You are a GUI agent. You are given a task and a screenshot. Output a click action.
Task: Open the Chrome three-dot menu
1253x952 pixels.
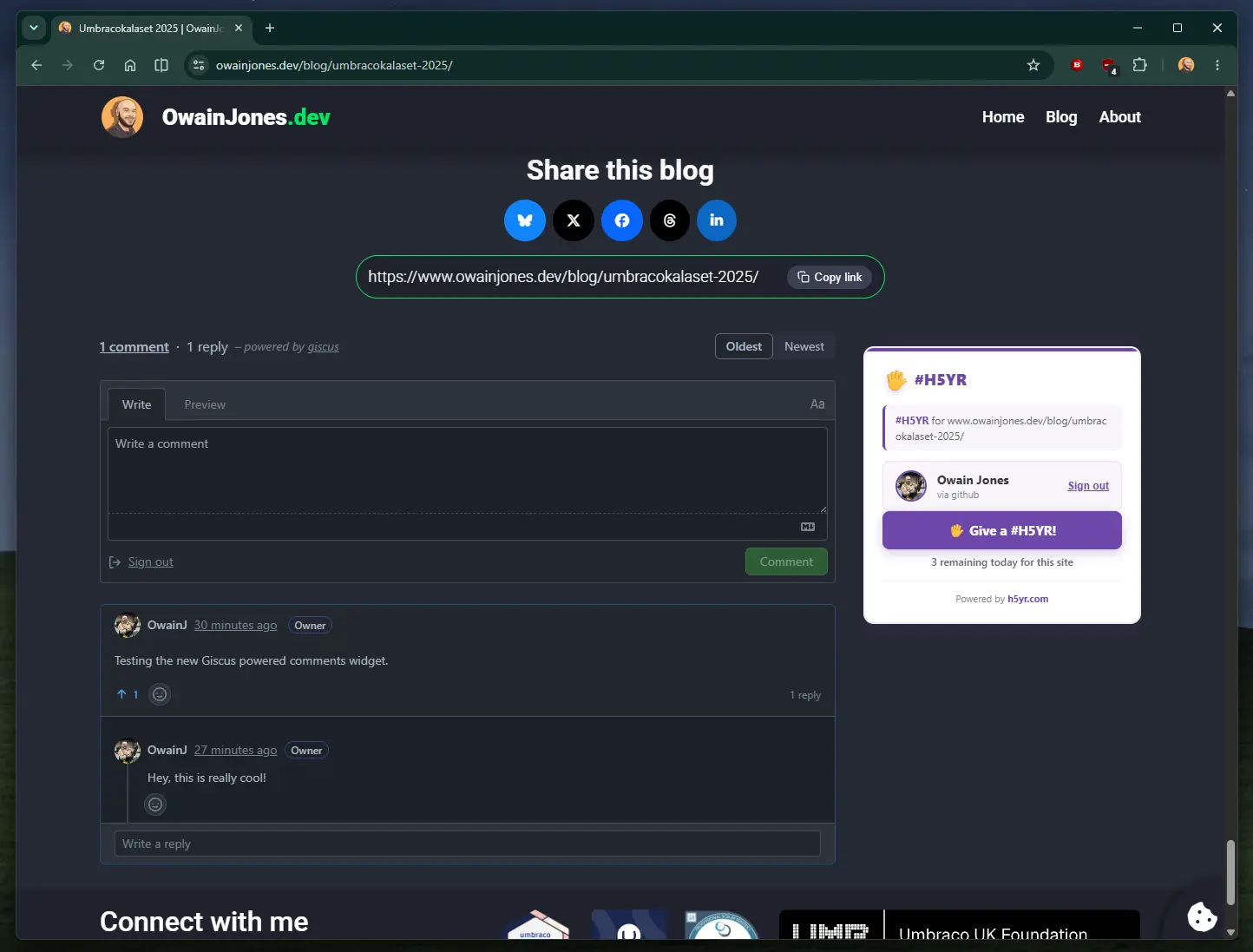point(1217,65)
